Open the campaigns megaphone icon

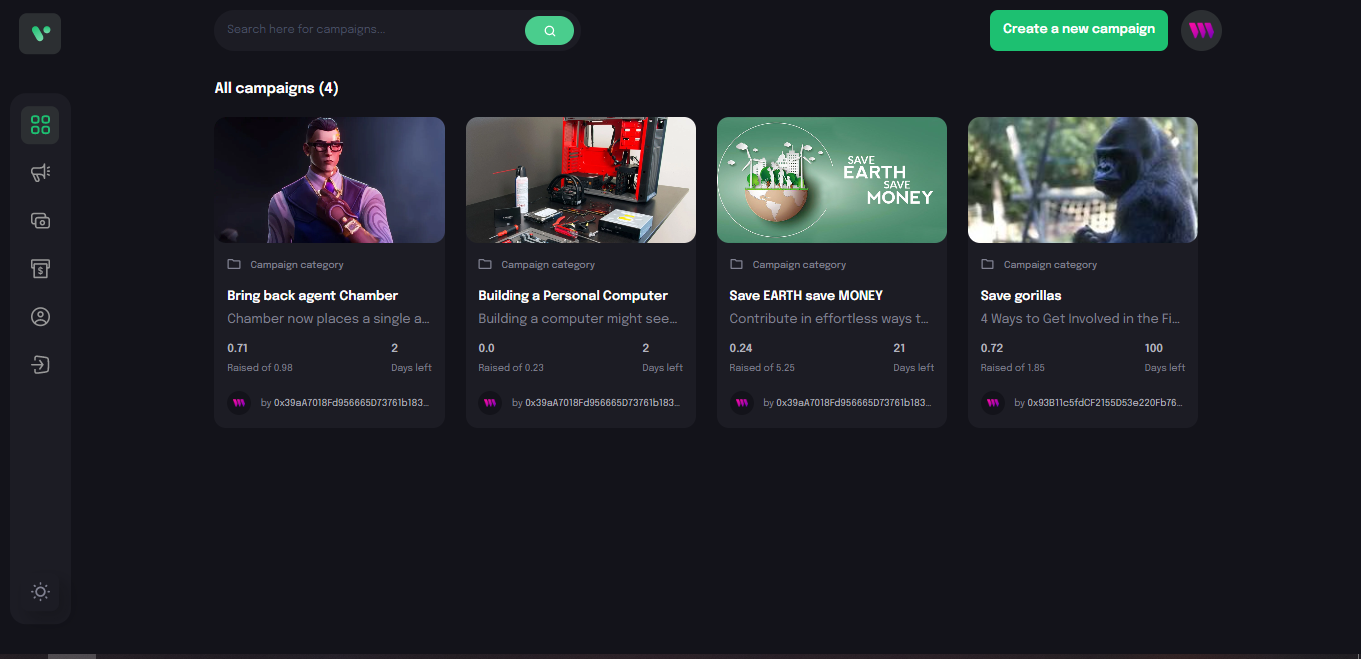coord(40,172)
